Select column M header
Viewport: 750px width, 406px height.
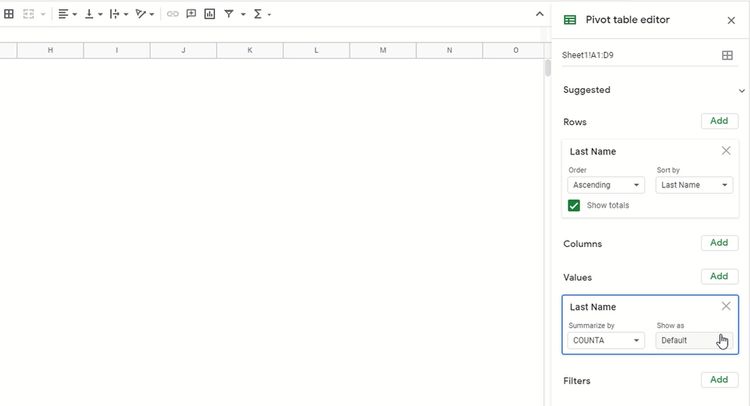[383, 50]
